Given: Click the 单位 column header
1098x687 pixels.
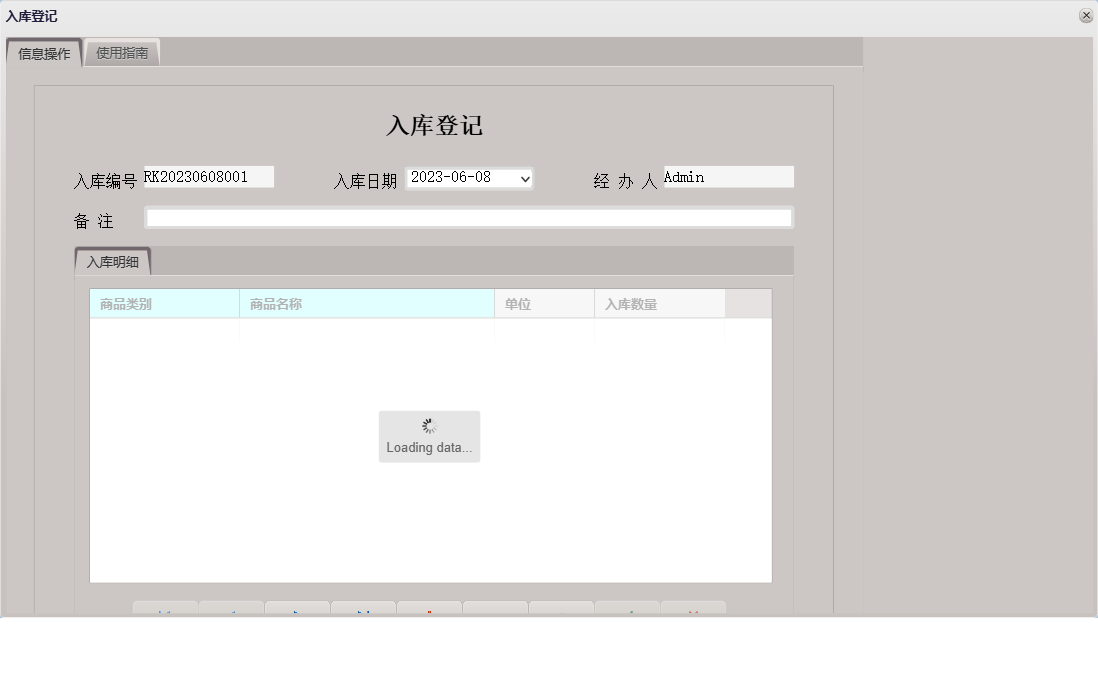Looking at the screenshot, I should [x=543, y=302].
